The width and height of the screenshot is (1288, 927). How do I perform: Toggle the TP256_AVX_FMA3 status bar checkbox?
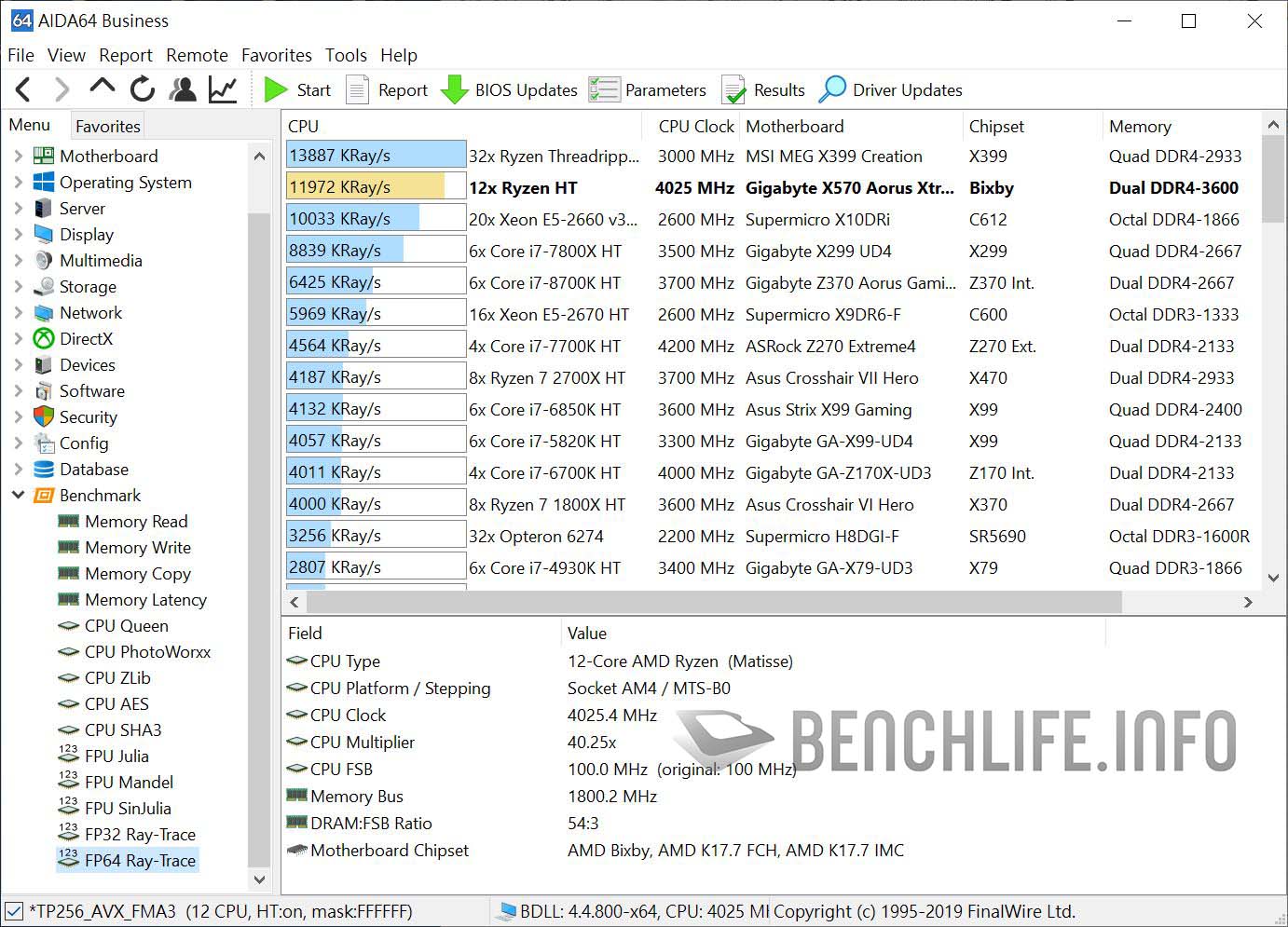pyautogui.click(x=14, y=910)
